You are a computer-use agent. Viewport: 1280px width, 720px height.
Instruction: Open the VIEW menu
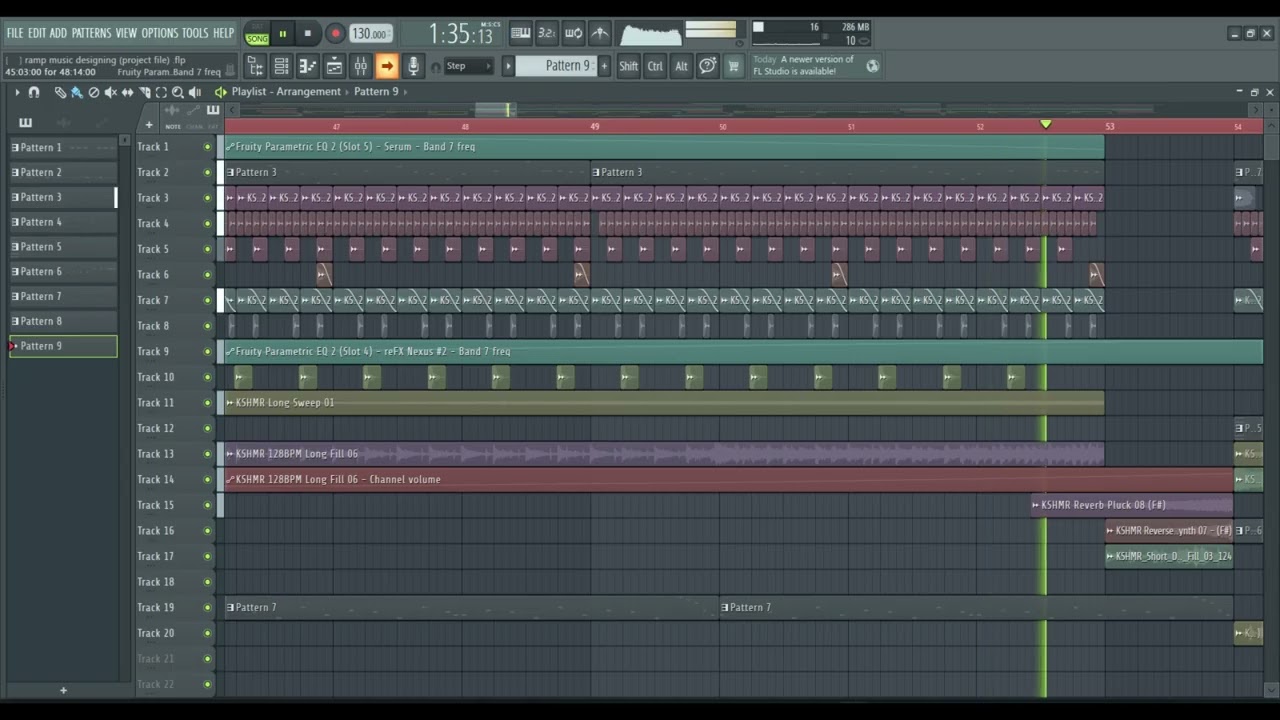126,33
